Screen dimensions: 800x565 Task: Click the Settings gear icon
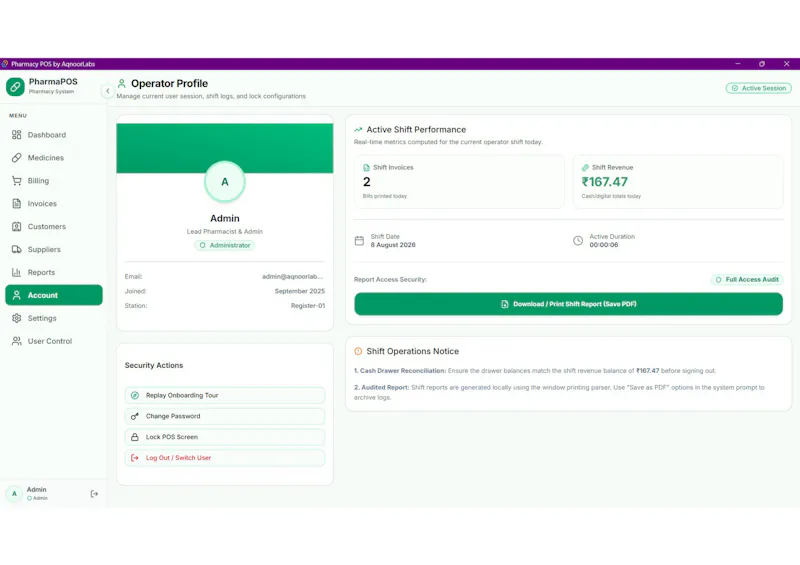click(17, 318)
